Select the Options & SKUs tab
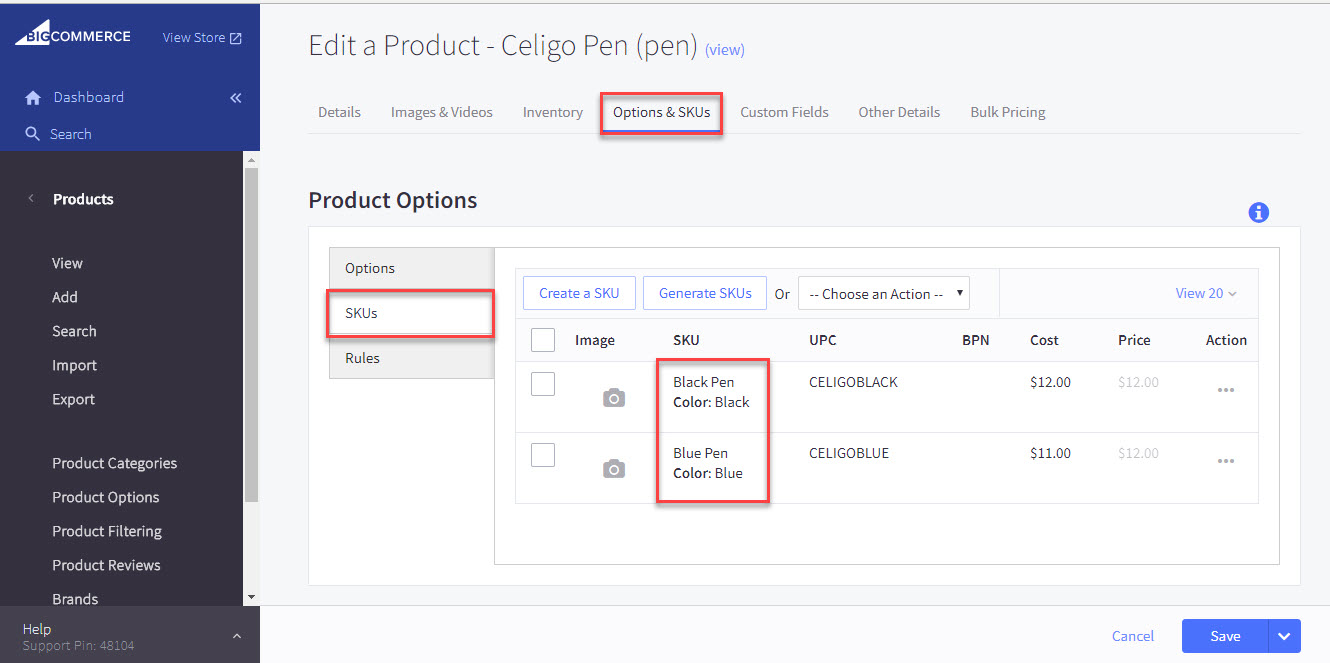Image resolution: width=1330 pixels, height=663 pixels. click(x=662, y=112)
